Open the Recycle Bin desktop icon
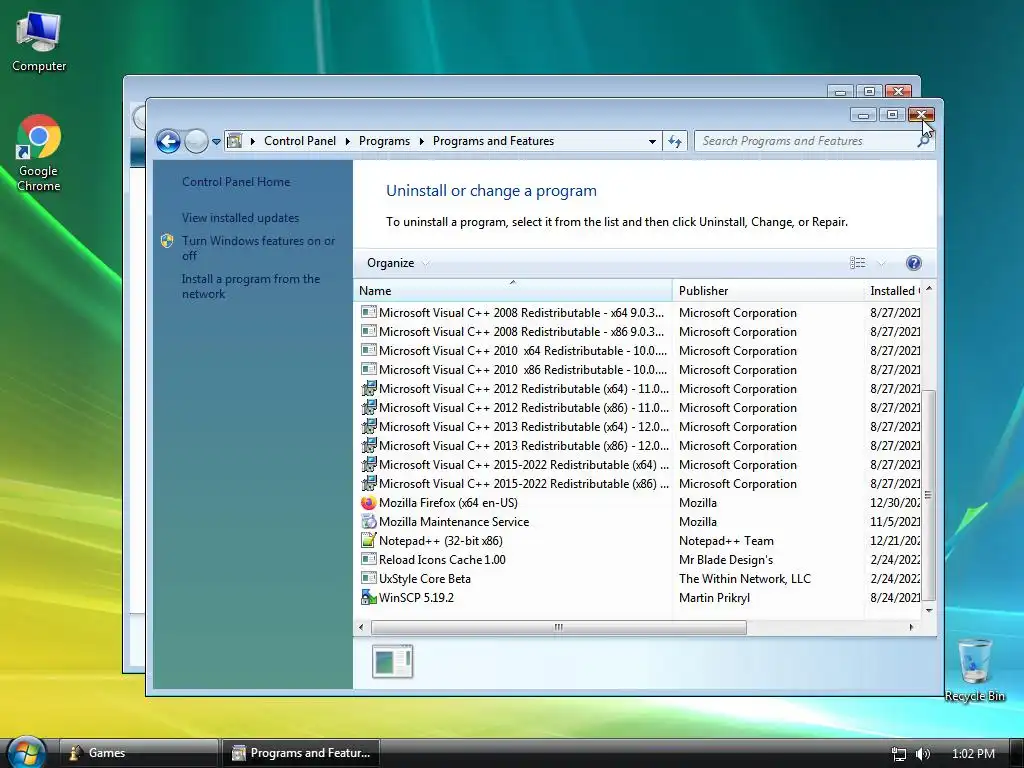Image resolution: width=1024 pixels, height=768 pixels. pyautogui.click(x=974, y=671)
